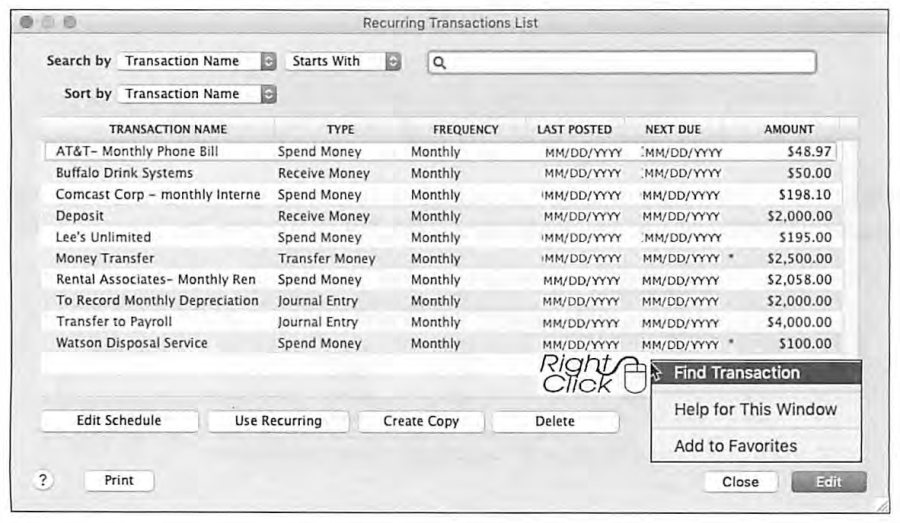This screenshot has height=523, width=900.
Task: Click the $2,058.00 amount cell
Action: point(800,280)
